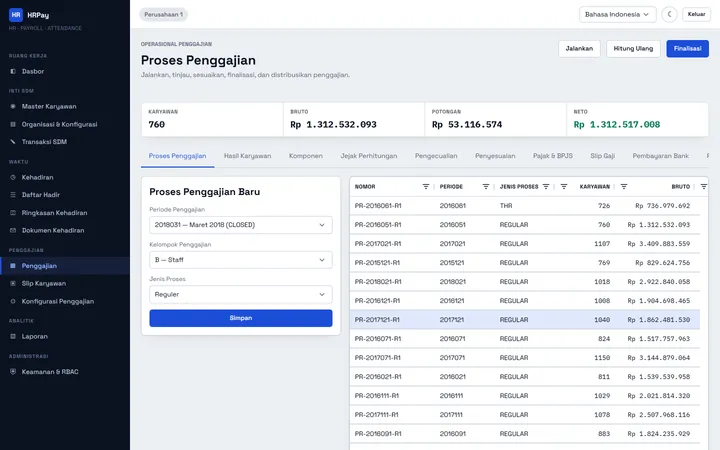The width and height of the screenshot is (720, 450).
Task: Open Laporan from the sidebar menu
Action: pos(65,337)
